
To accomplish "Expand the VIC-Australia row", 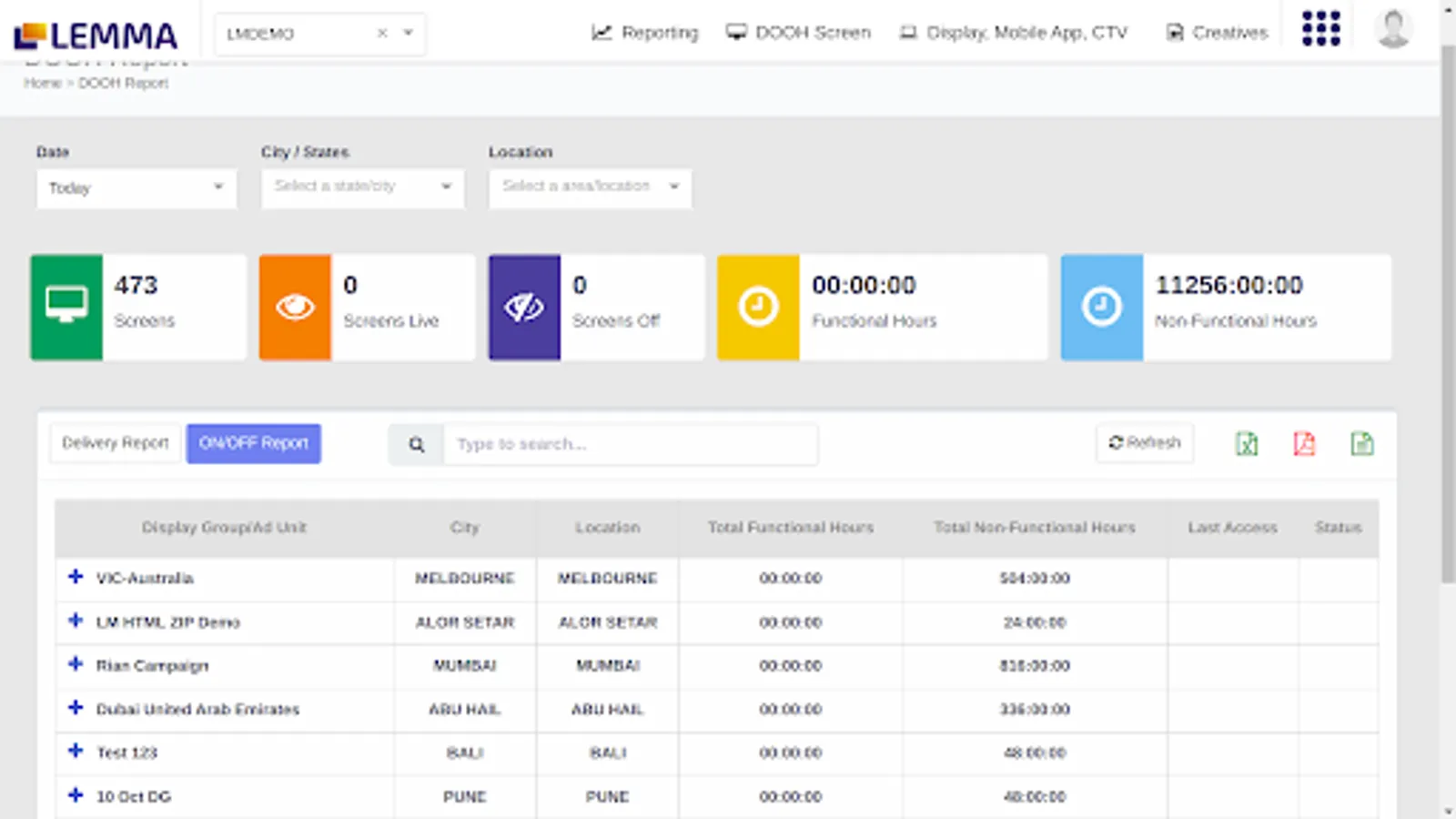I will point(76,577).
